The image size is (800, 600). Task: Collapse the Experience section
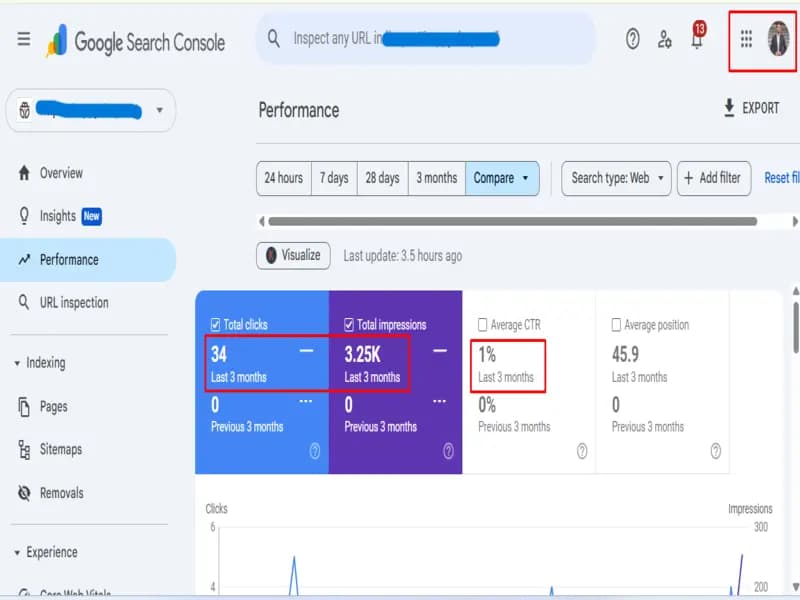(17, 553)
